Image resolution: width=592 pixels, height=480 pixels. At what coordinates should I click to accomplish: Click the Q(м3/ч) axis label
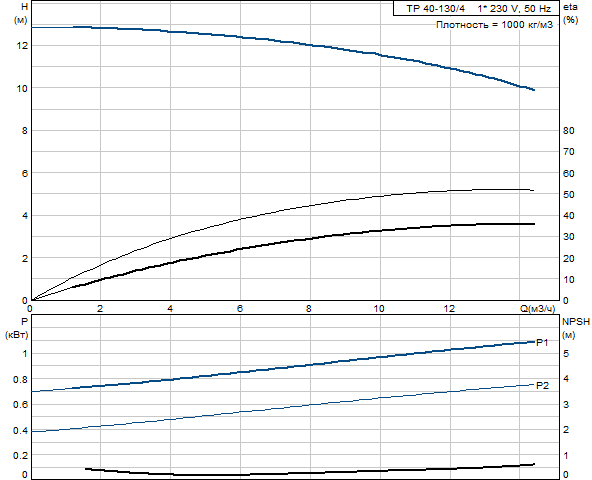click(x=538, y=309)
